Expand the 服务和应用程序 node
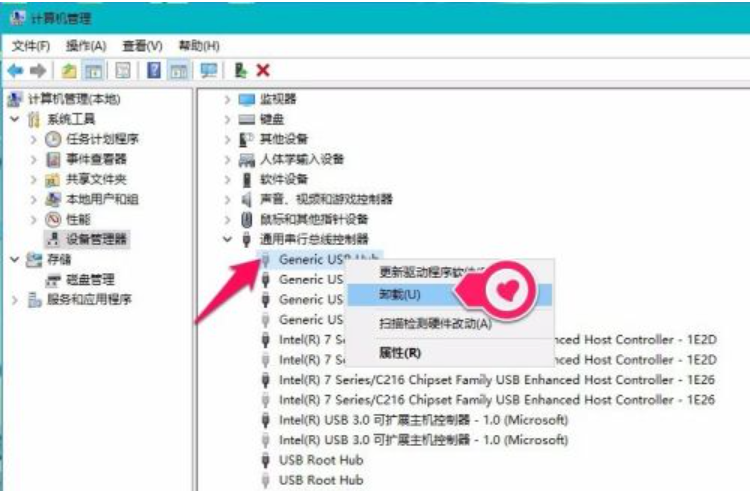The height and width of the screenshot is (491, 754). (15, 299)
